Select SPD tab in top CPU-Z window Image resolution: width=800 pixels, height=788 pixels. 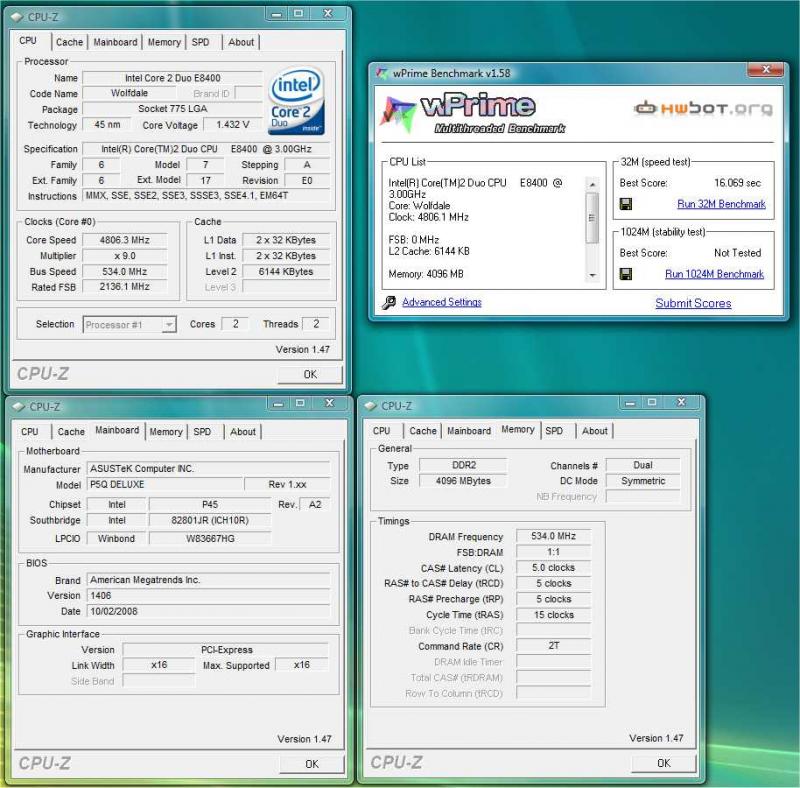(x=201, y=42)
